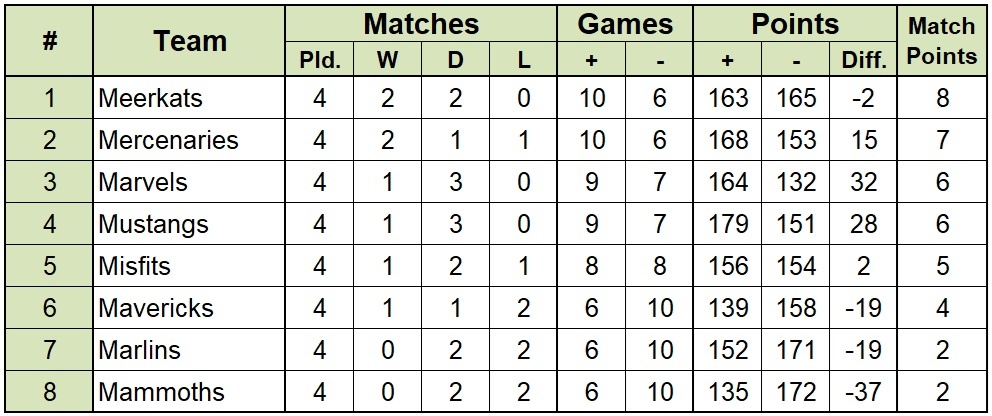Click the Diff. column subheader
This screenshot has width=992, height=416.
click(x=864, y=59)
